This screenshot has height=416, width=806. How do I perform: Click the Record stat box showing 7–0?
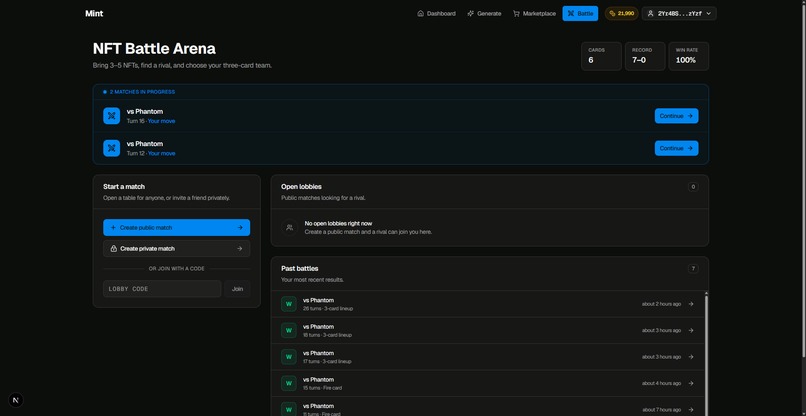click(x=645, y=56)
